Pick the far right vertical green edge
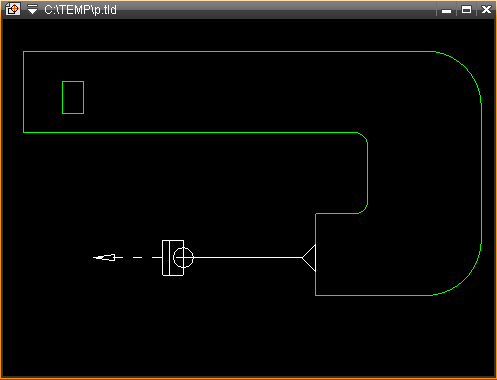This screenshot has height=380, width=497. tap(481, 175)
